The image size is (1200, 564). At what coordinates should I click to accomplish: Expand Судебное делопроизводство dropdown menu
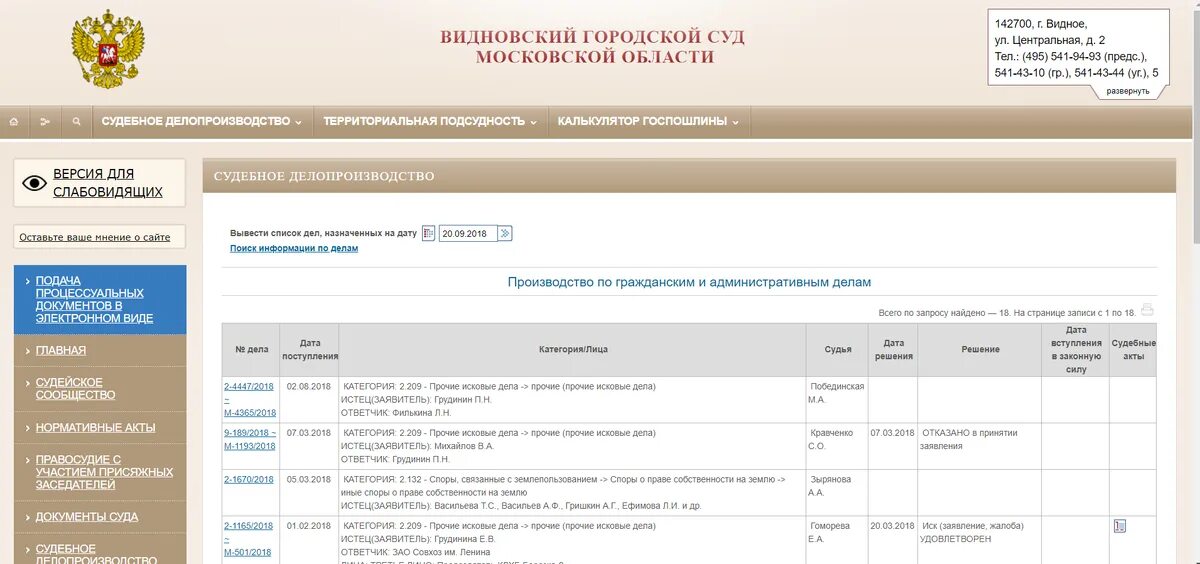tap(202, 121)
